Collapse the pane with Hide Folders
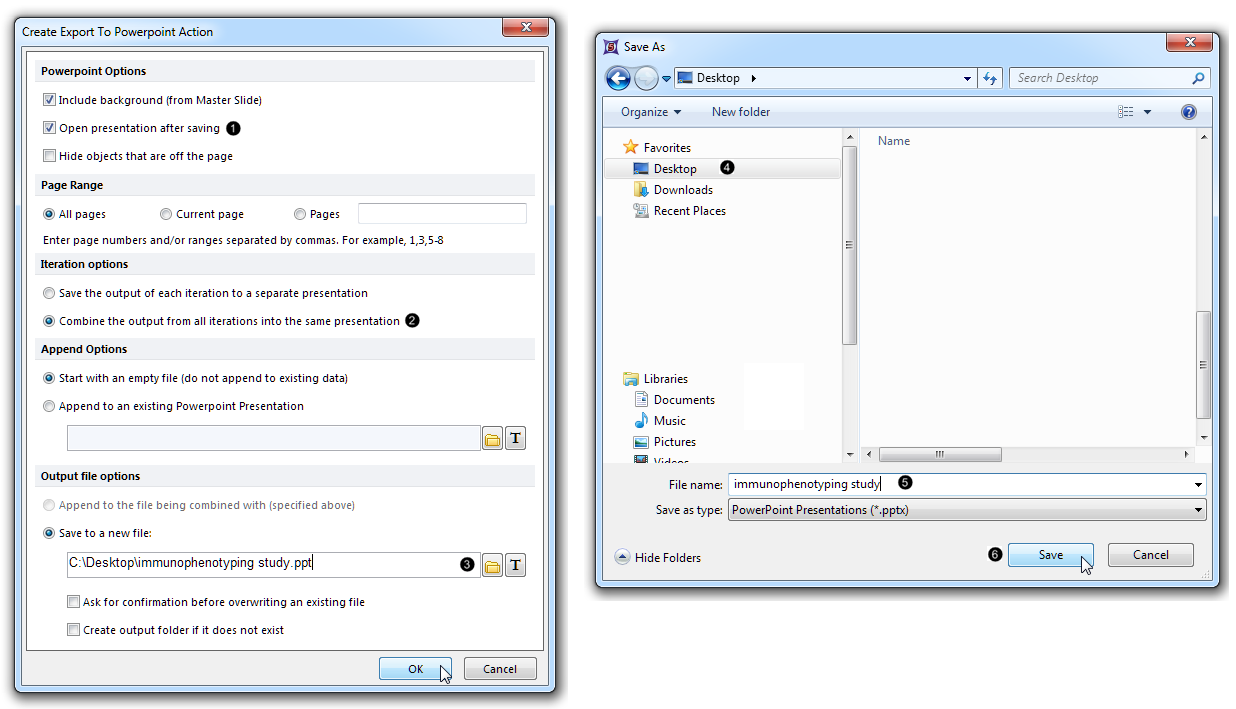Screen dimensions: 1236x709 [658, 558]
